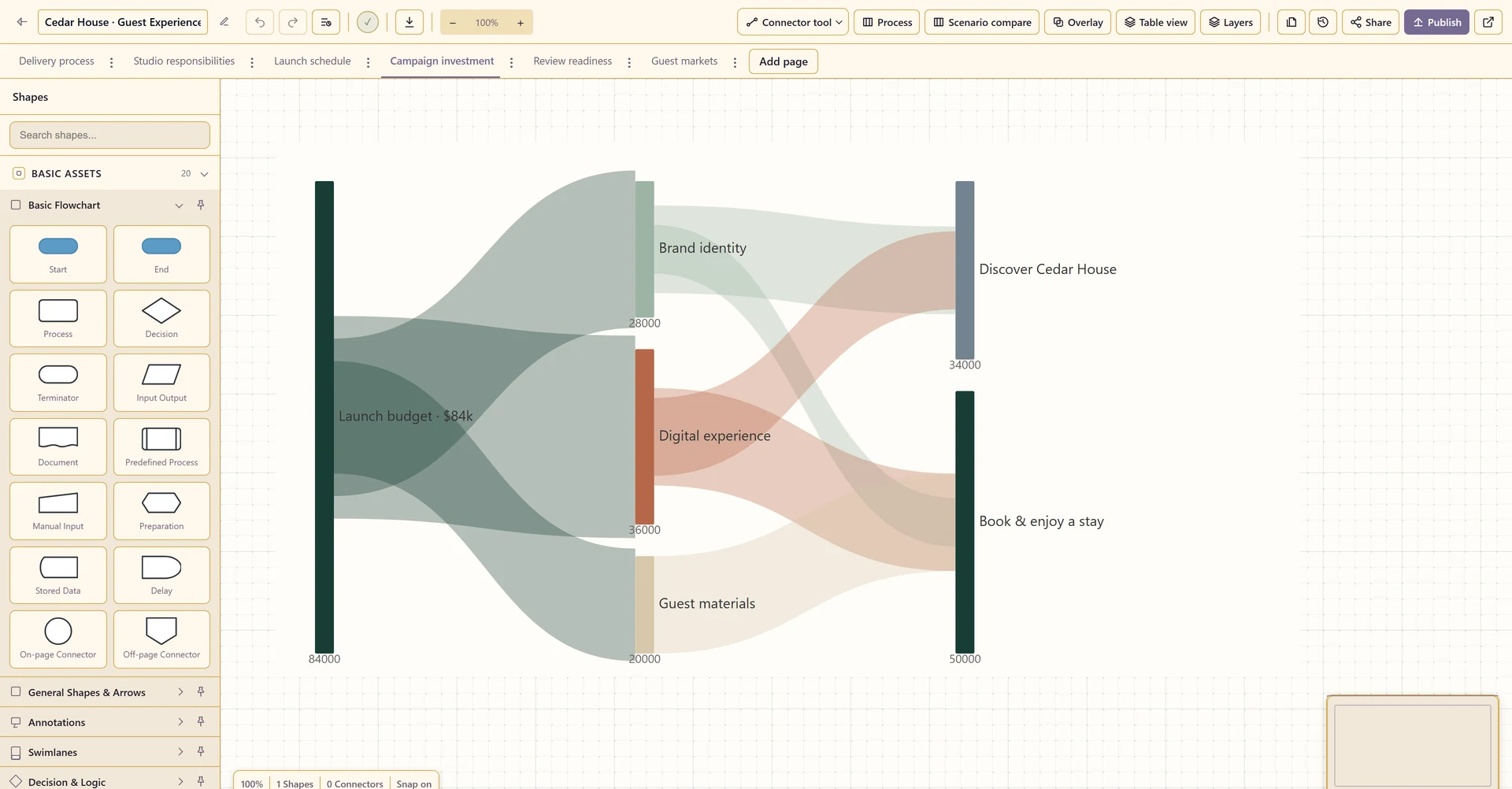Select the Decision diamond shape
This screenshot has height=789, width=1512.
click(161, 318)
